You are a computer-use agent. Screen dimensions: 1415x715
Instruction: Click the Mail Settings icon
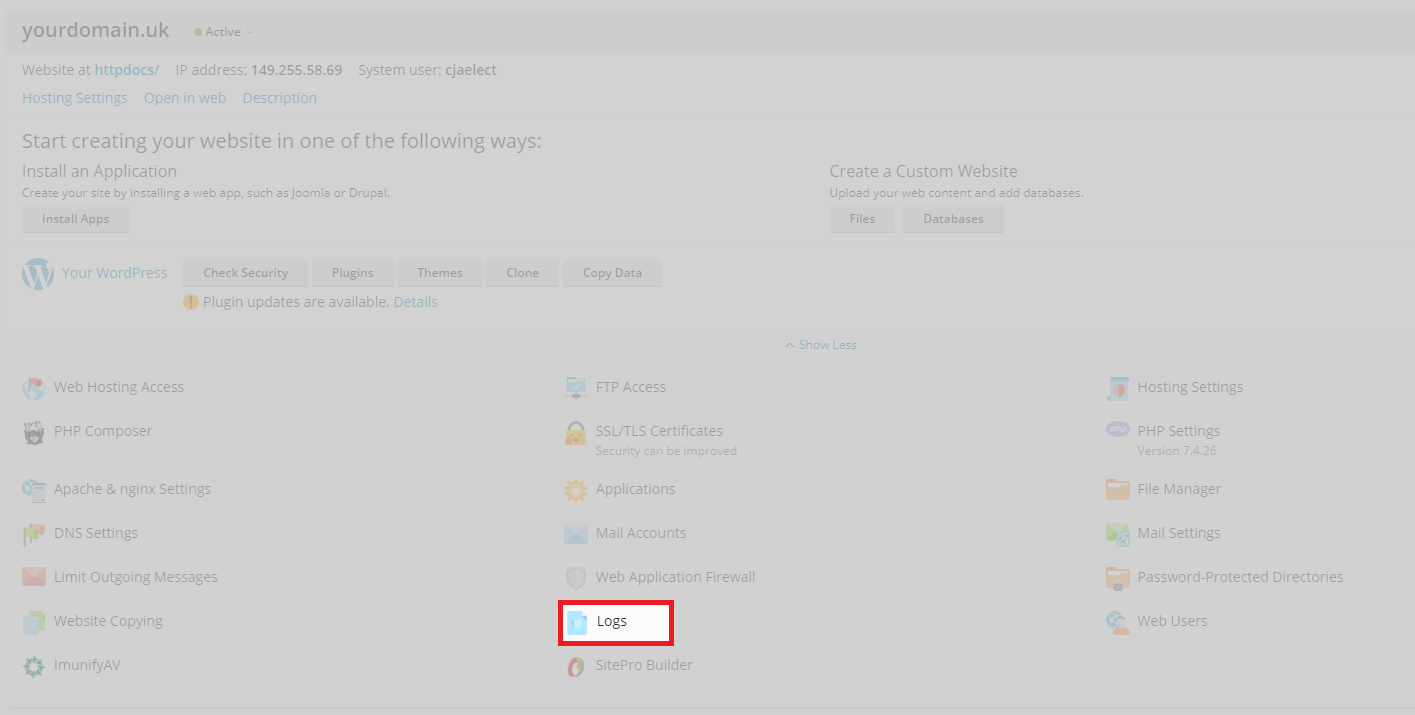[1118, 534]
